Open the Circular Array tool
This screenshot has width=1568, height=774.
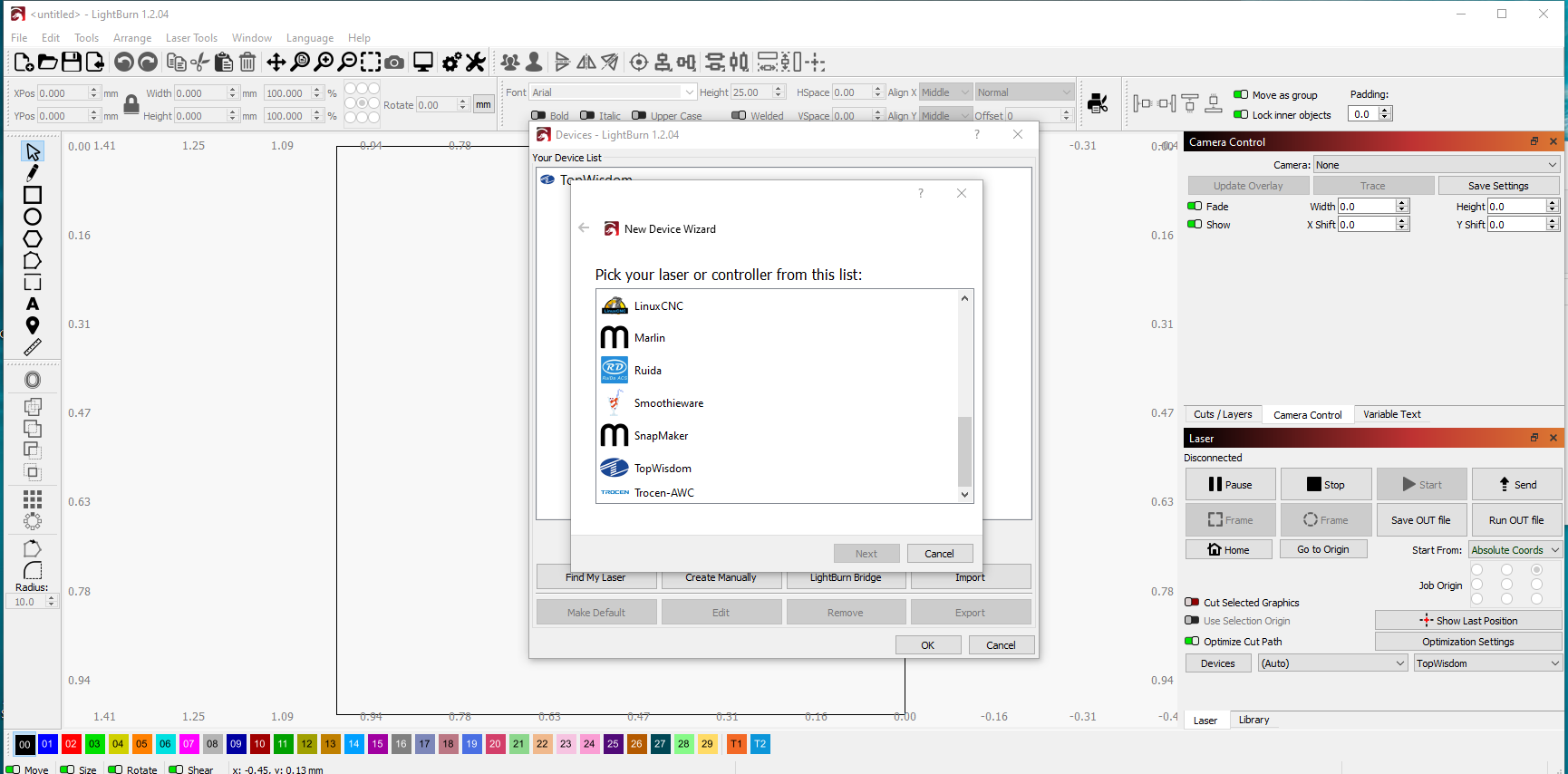tap(33, 521)
